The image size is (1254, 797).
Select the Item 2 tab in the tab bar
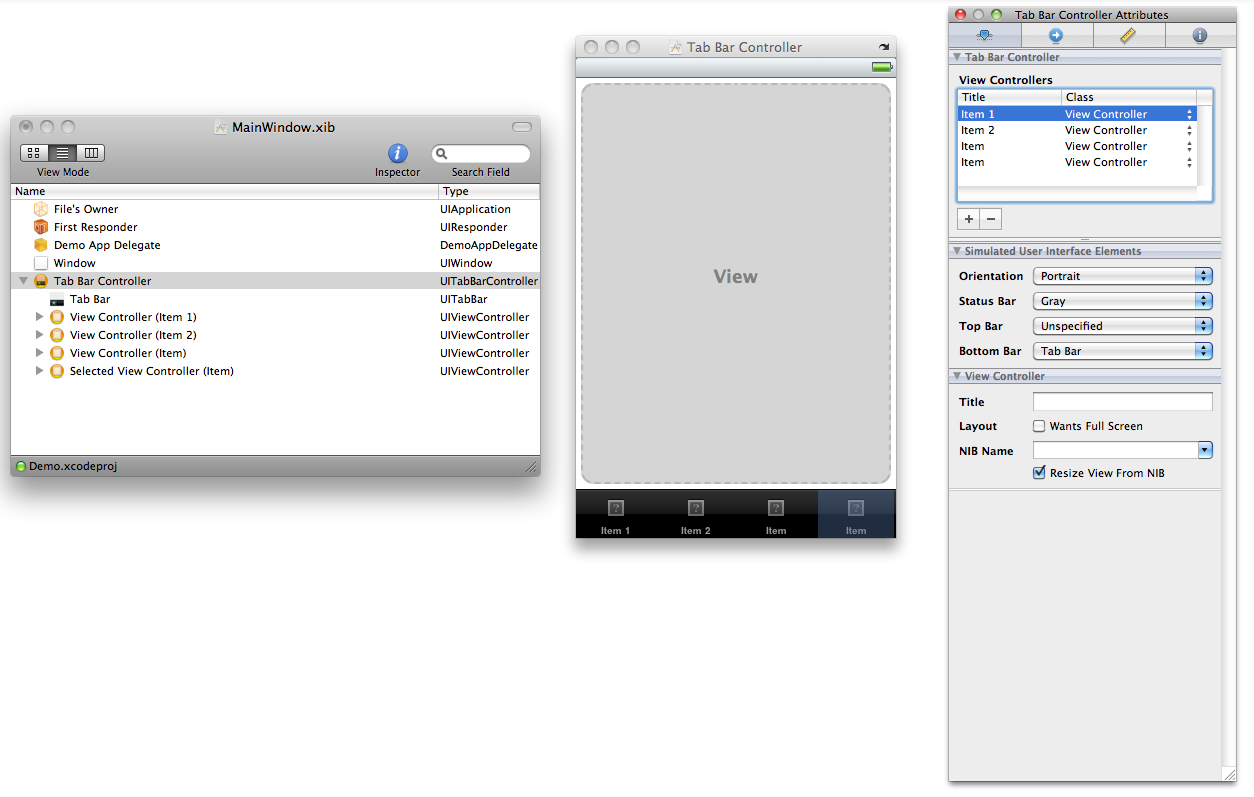tap(695, 515)
